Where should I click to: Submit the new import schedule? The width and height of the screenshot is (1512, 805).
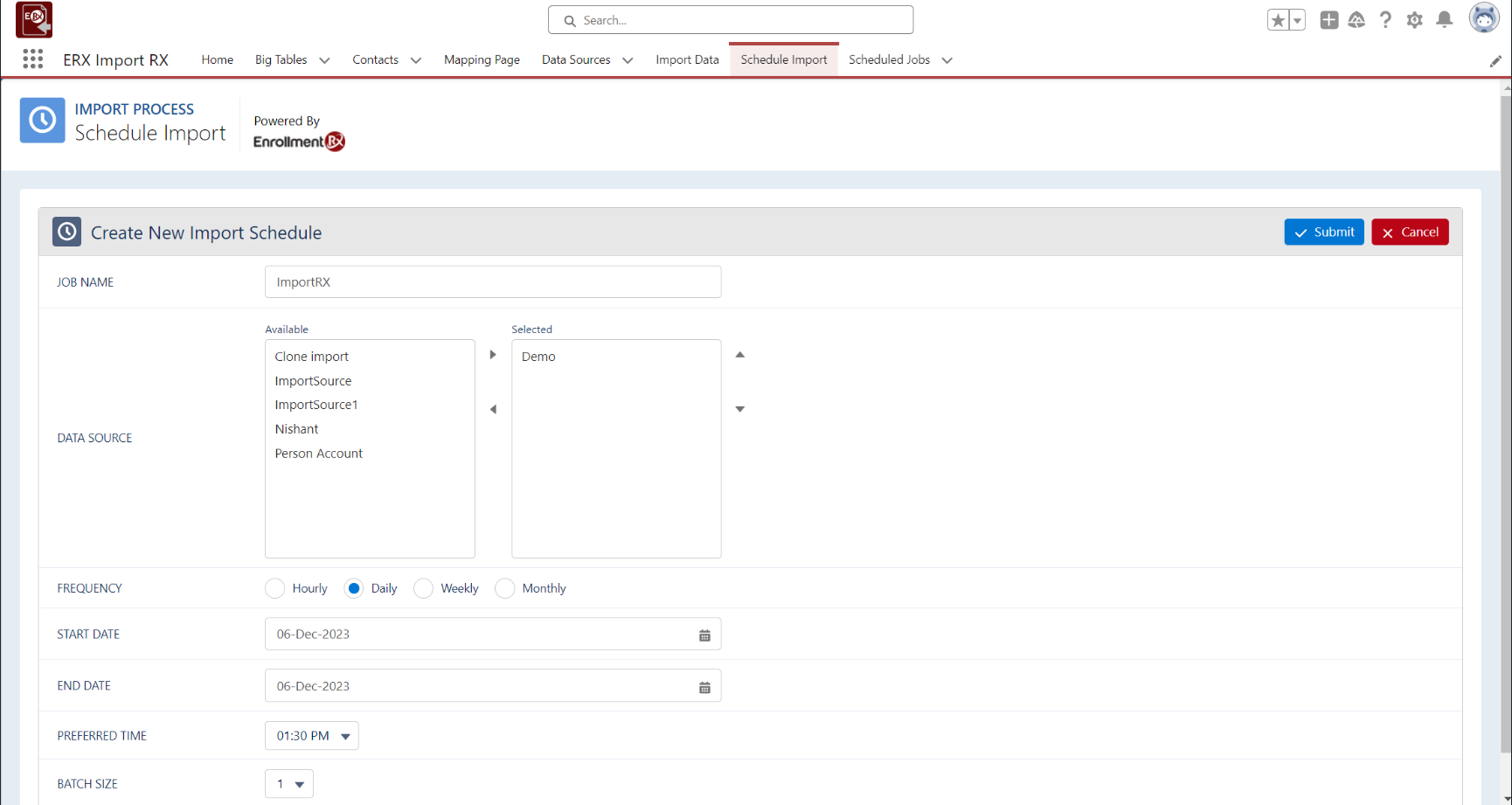[x=1323, y=232]
